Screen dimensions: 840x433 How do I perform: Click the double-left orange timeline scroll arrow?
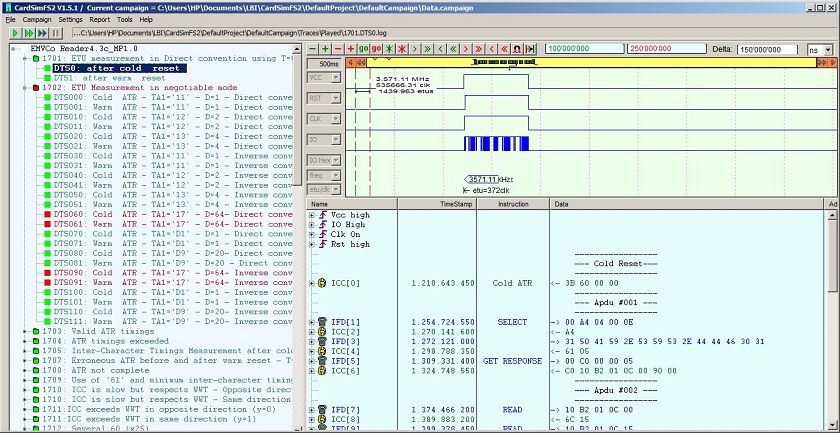click(x=361, y=63)
